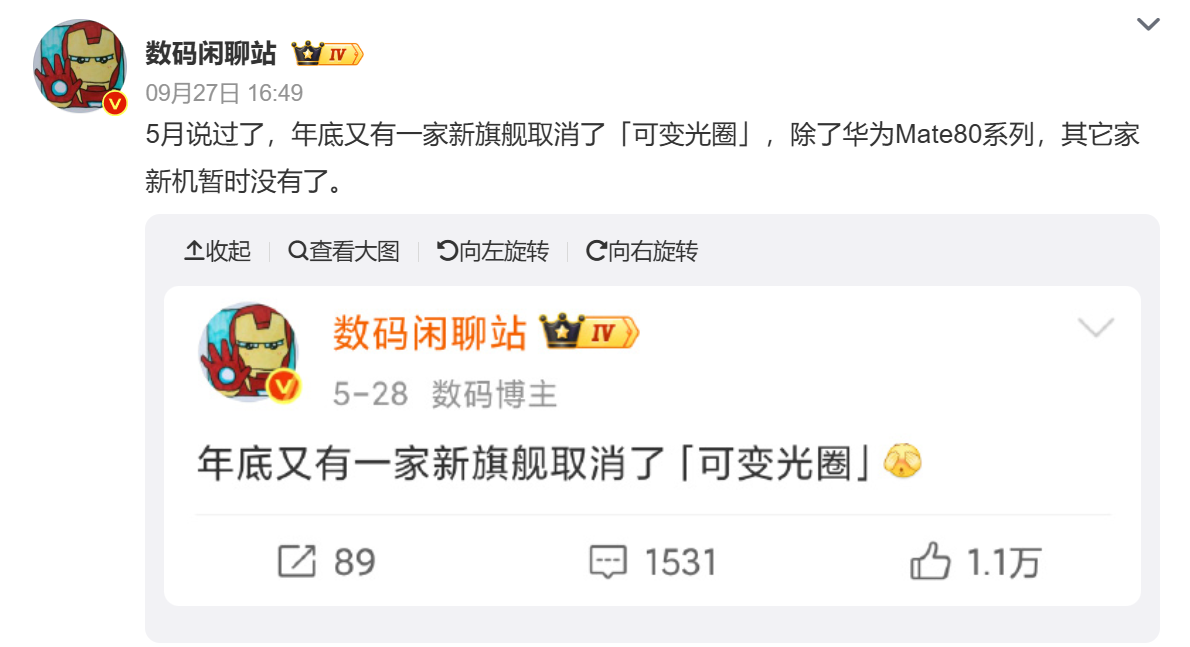Click the orange 数码闲聊站 name in embedded post
The image size is (1190, 647).
coord(430,333)
